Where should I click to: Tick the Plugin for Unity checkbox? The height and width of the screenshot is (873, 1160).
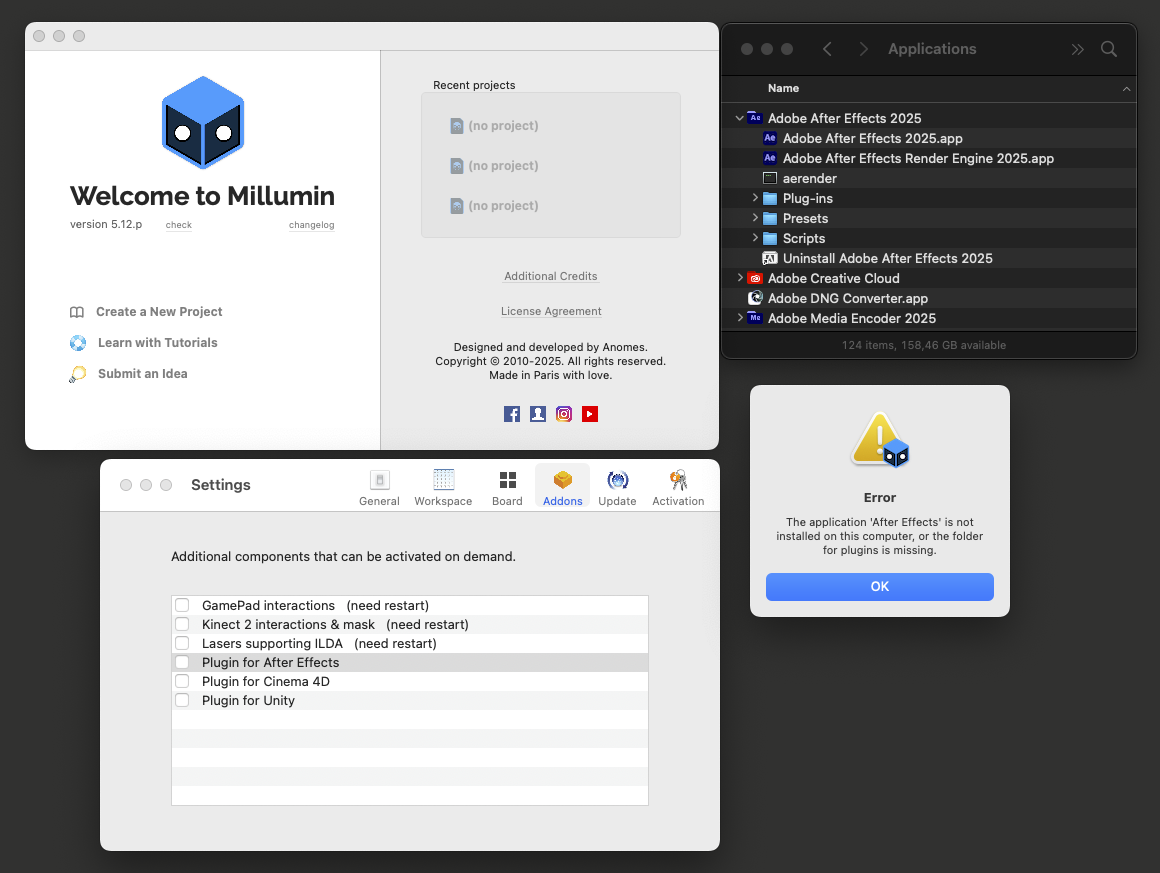(x=182, y=700)
